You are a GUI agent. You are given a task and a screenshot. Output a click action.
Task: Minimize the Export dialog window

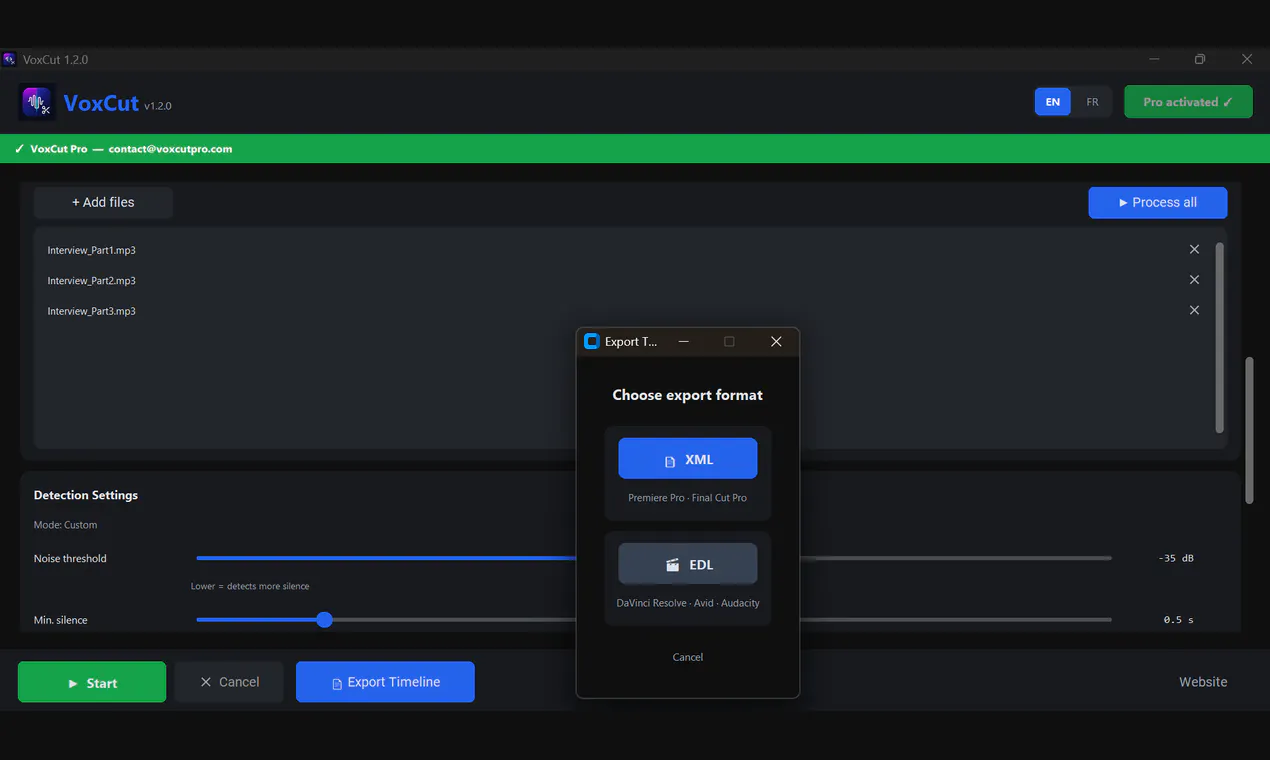point(684,341)
